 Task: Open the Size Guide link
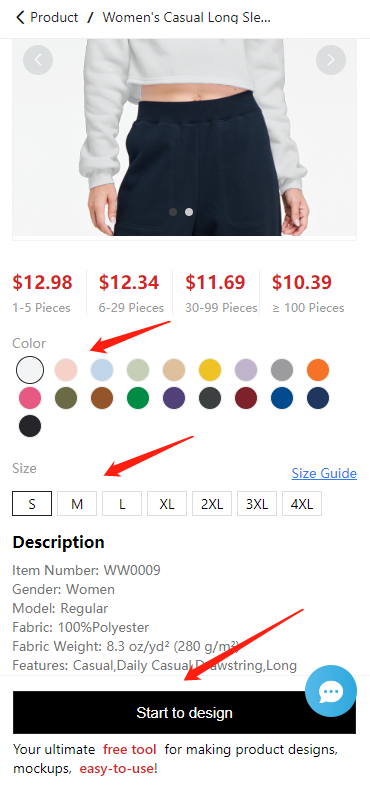tap(324, 473)
